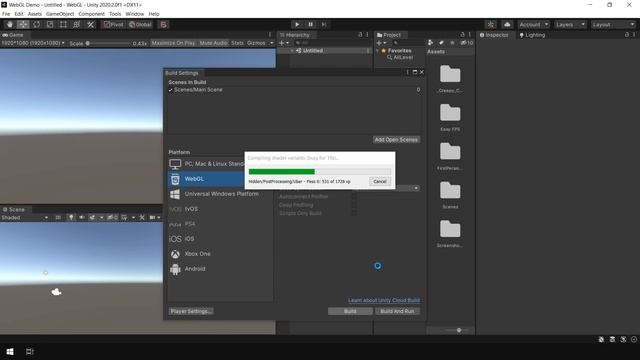Screen dimensions: 640x360
Task: Open the Component menu
Action: tap(91, 14)
